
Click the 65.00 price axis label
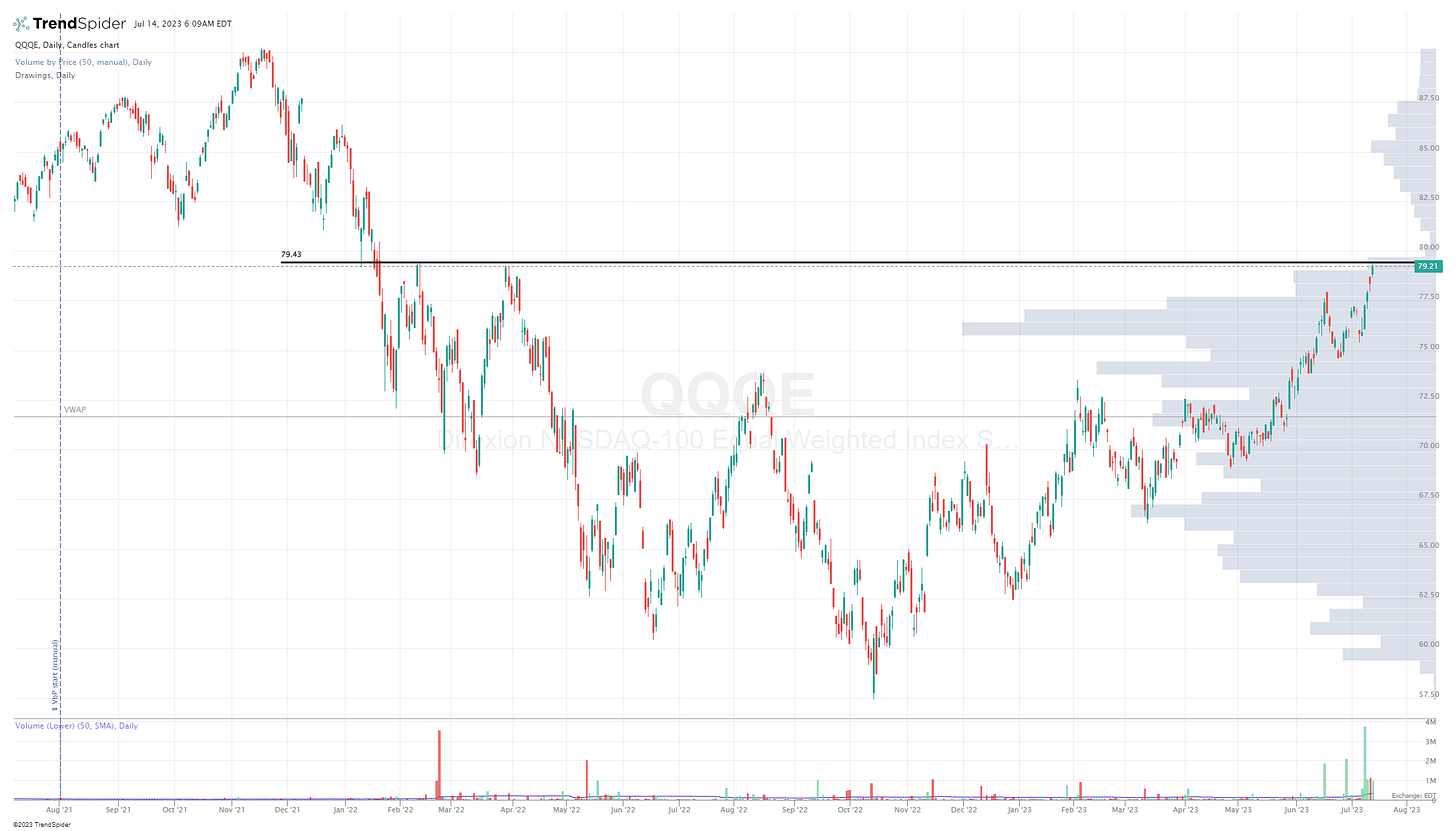pos(1428,546)
